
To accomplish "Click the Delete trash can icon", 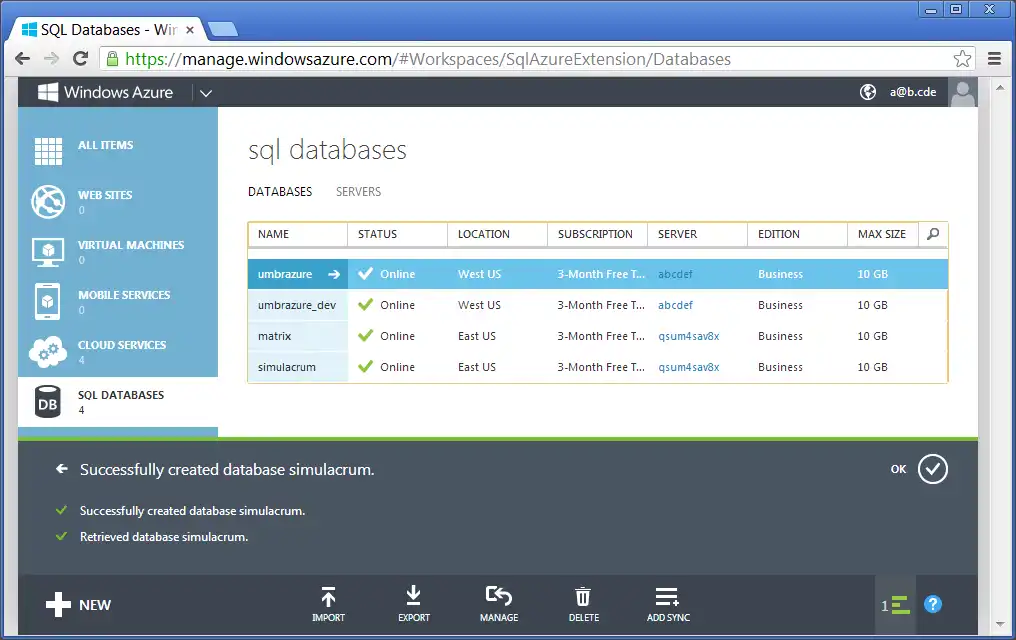I will coord(583,596).
